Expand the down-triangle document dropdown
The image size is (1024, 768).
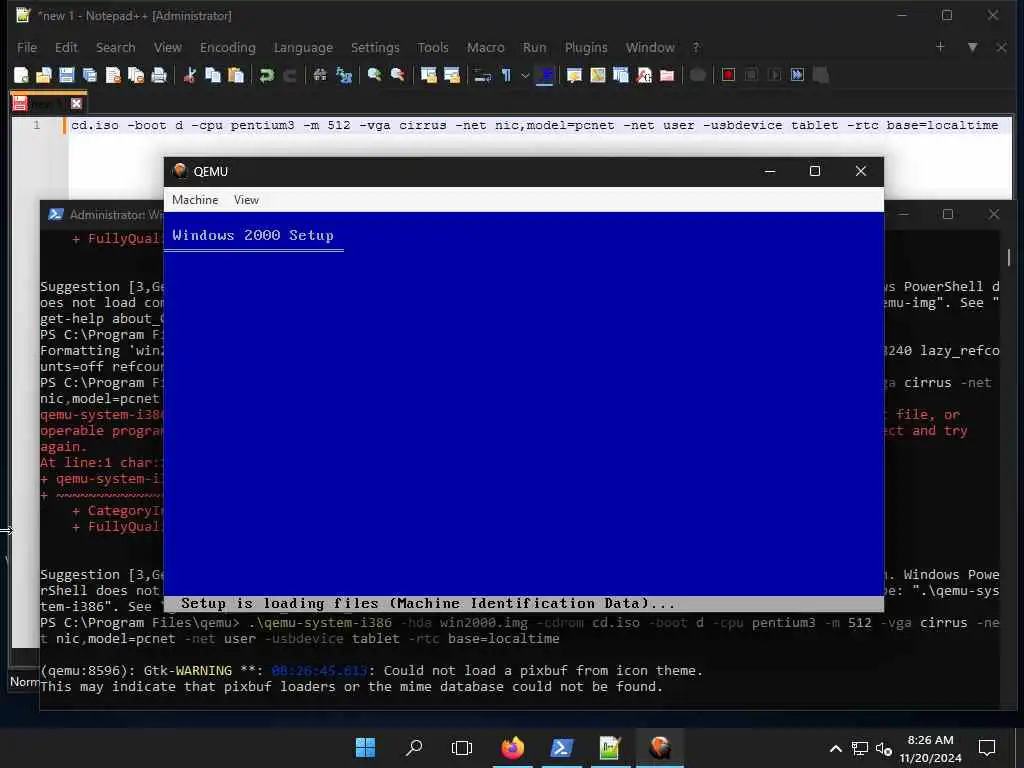point(972,47)
